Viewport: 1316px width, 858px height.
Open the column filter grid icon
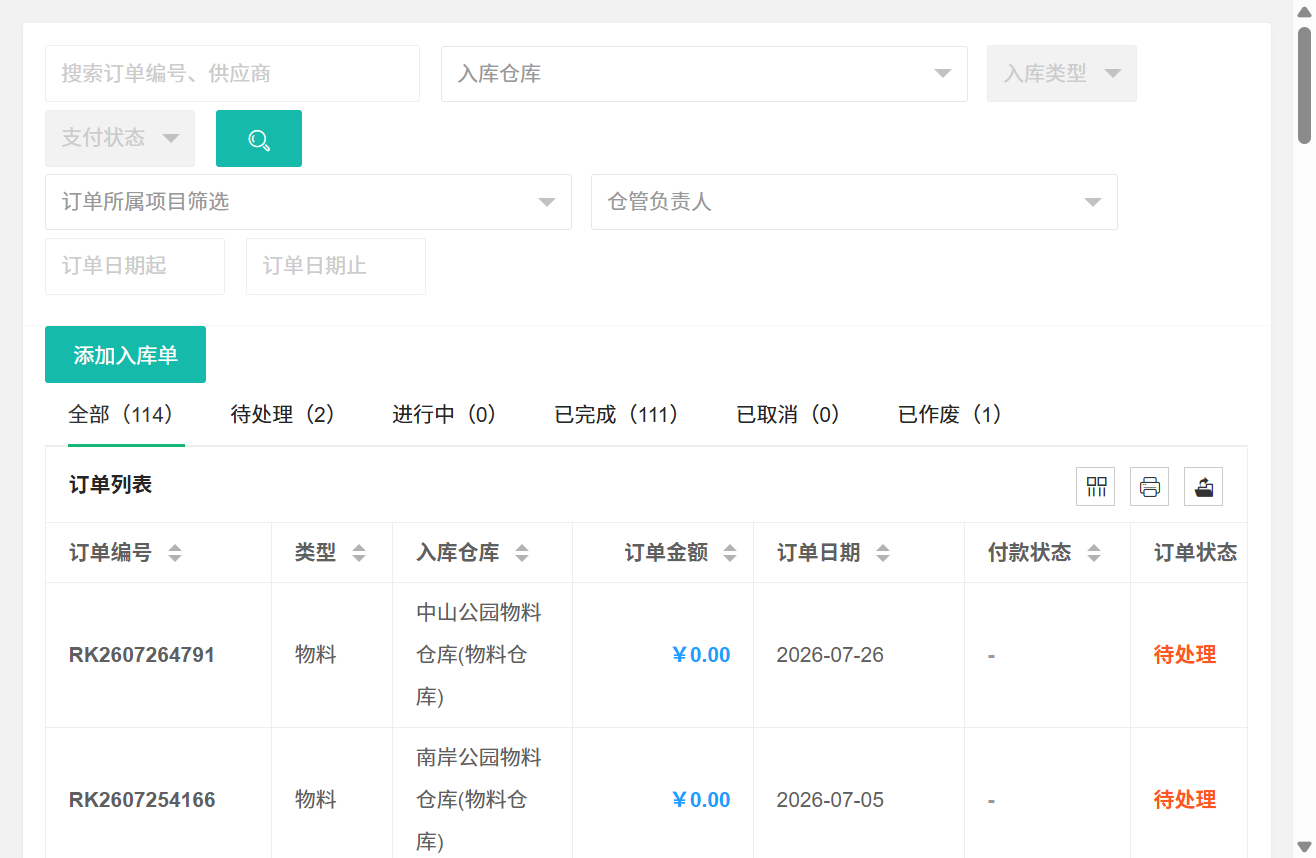(1096, 487)
